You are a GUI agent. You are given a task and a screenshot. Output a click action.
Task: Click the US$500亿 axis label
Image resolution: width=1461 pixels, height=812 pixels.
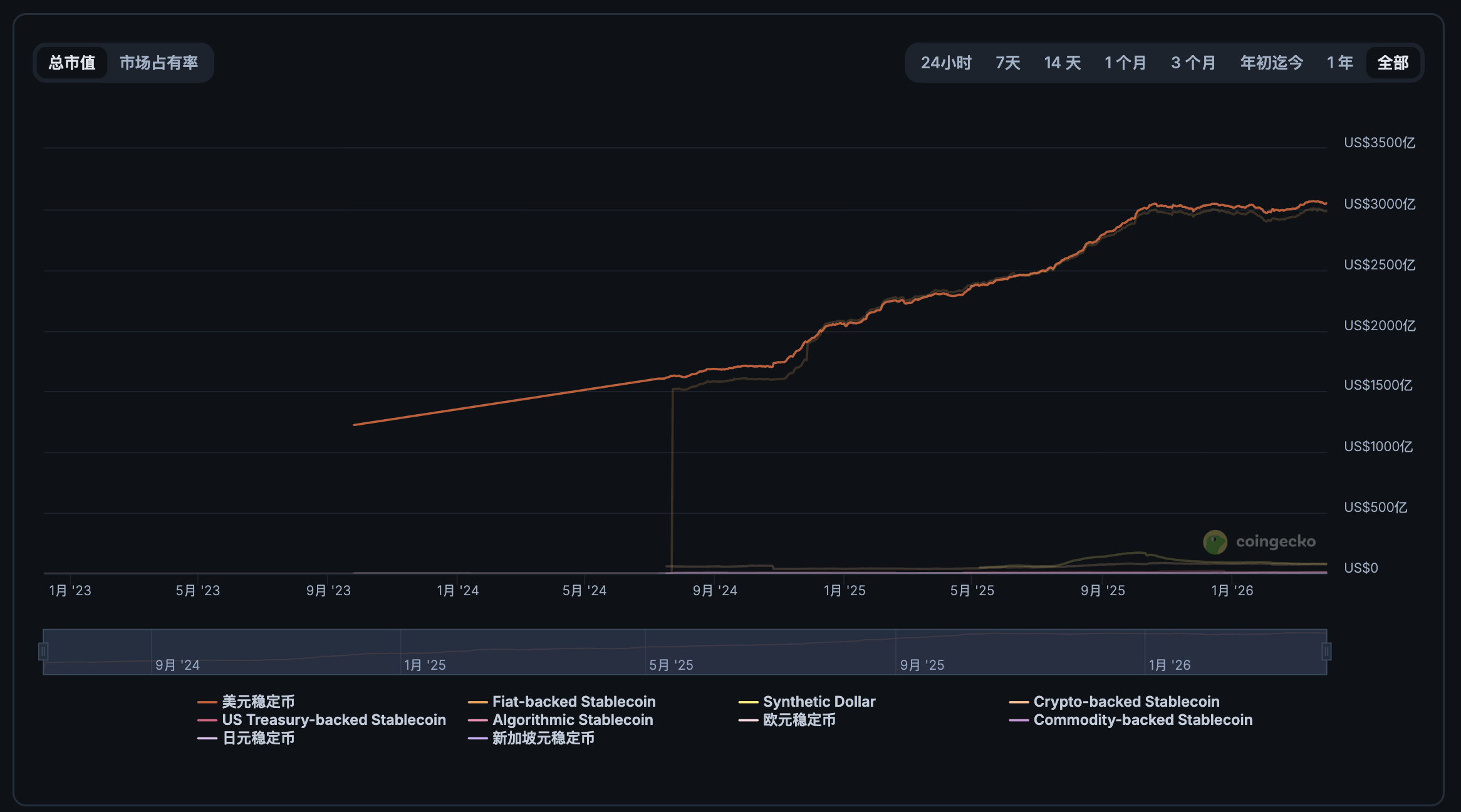click(1376, 507)
